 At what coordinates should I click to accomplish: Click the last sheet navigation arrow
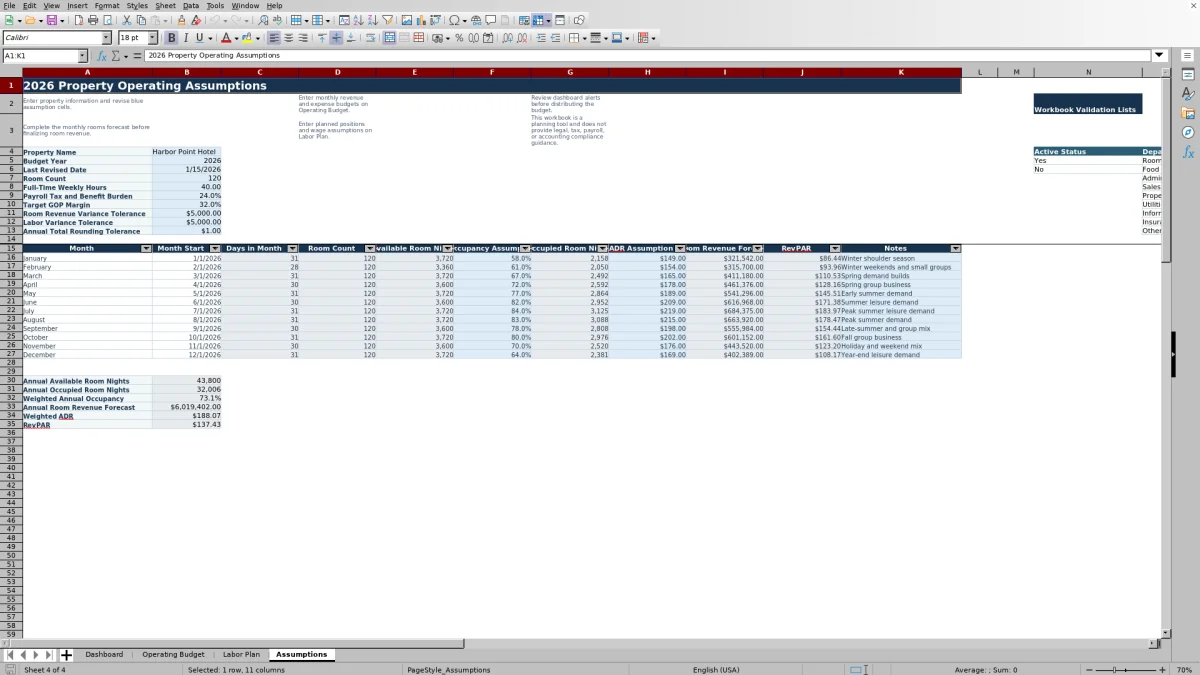(49, 655)
